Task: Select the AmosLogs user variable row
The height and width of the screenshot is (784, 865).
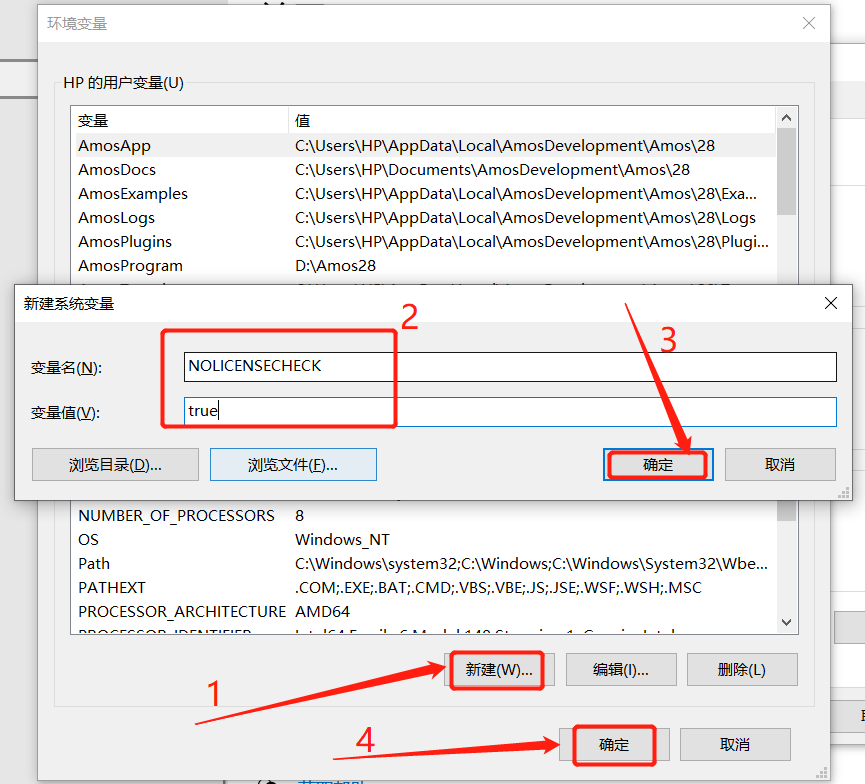Action: (x=424, y=218)
